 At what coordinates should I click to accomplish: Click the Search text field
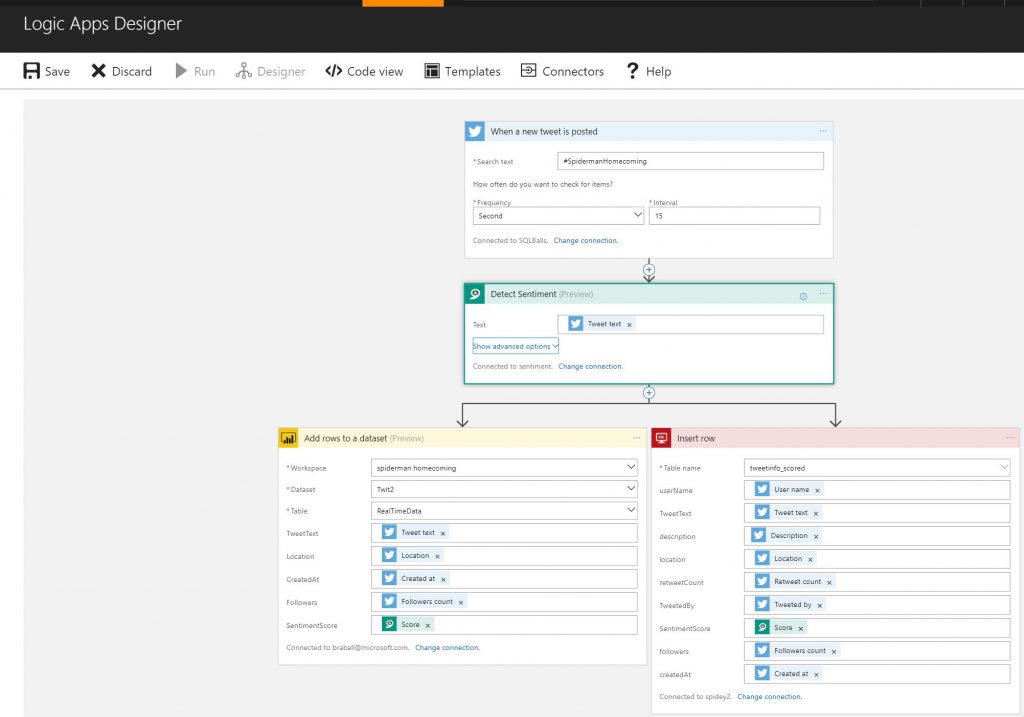(690, 161)
